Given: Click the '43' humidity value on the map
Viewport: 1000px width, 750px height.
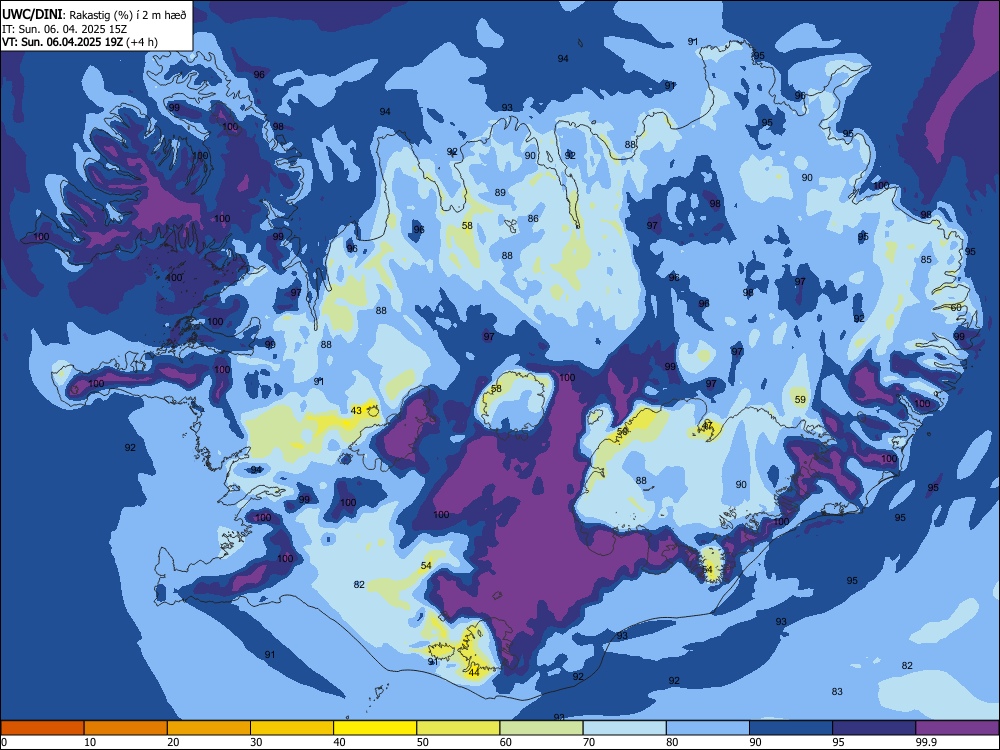Looking at the screenshot, I should (x=356, y=410).
